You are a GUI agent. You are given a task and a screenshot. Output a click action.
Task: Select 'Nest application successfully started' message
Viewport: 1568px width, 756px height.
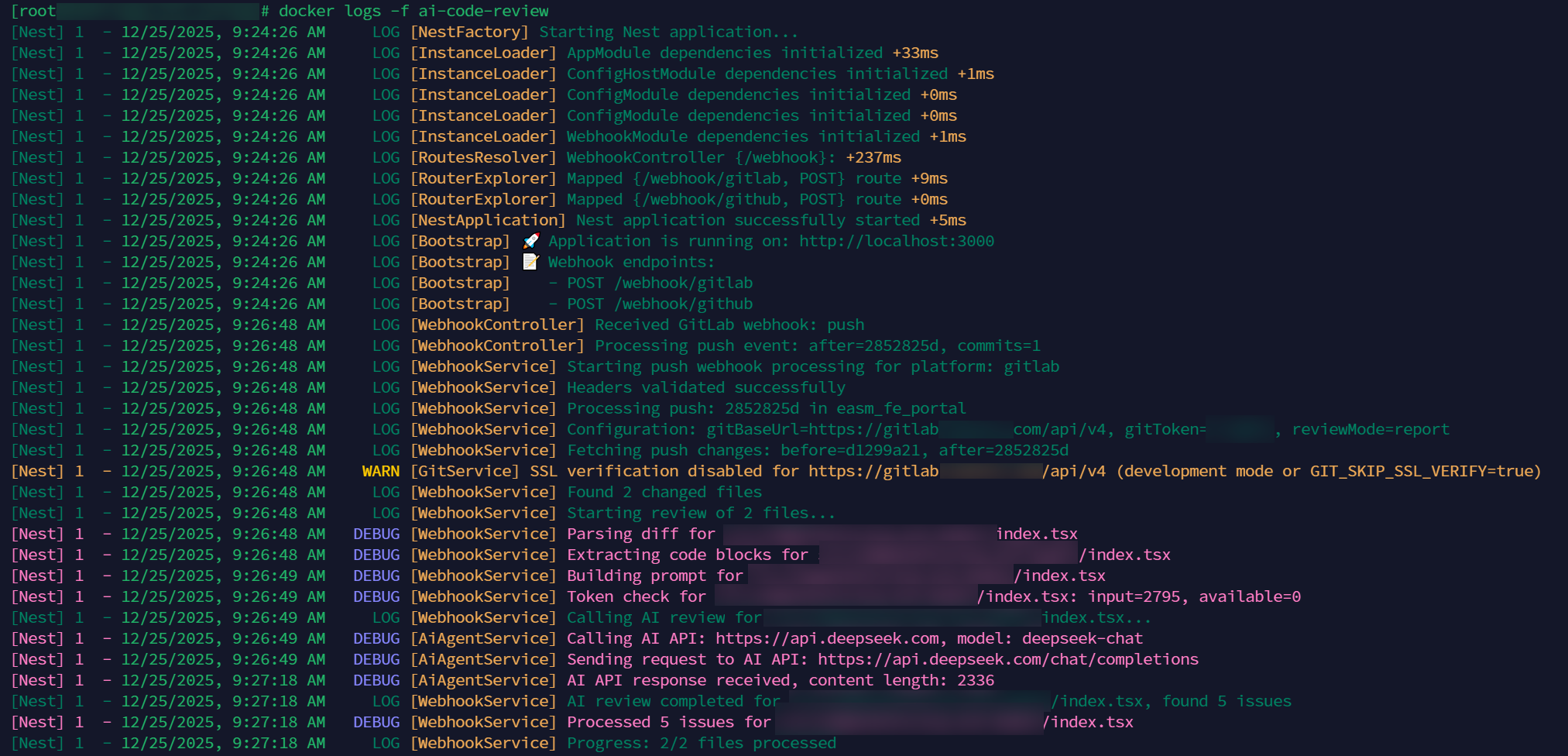748,220
